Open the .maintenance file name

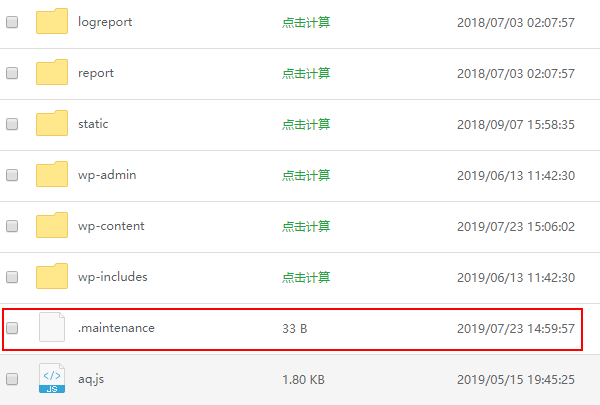116,327
